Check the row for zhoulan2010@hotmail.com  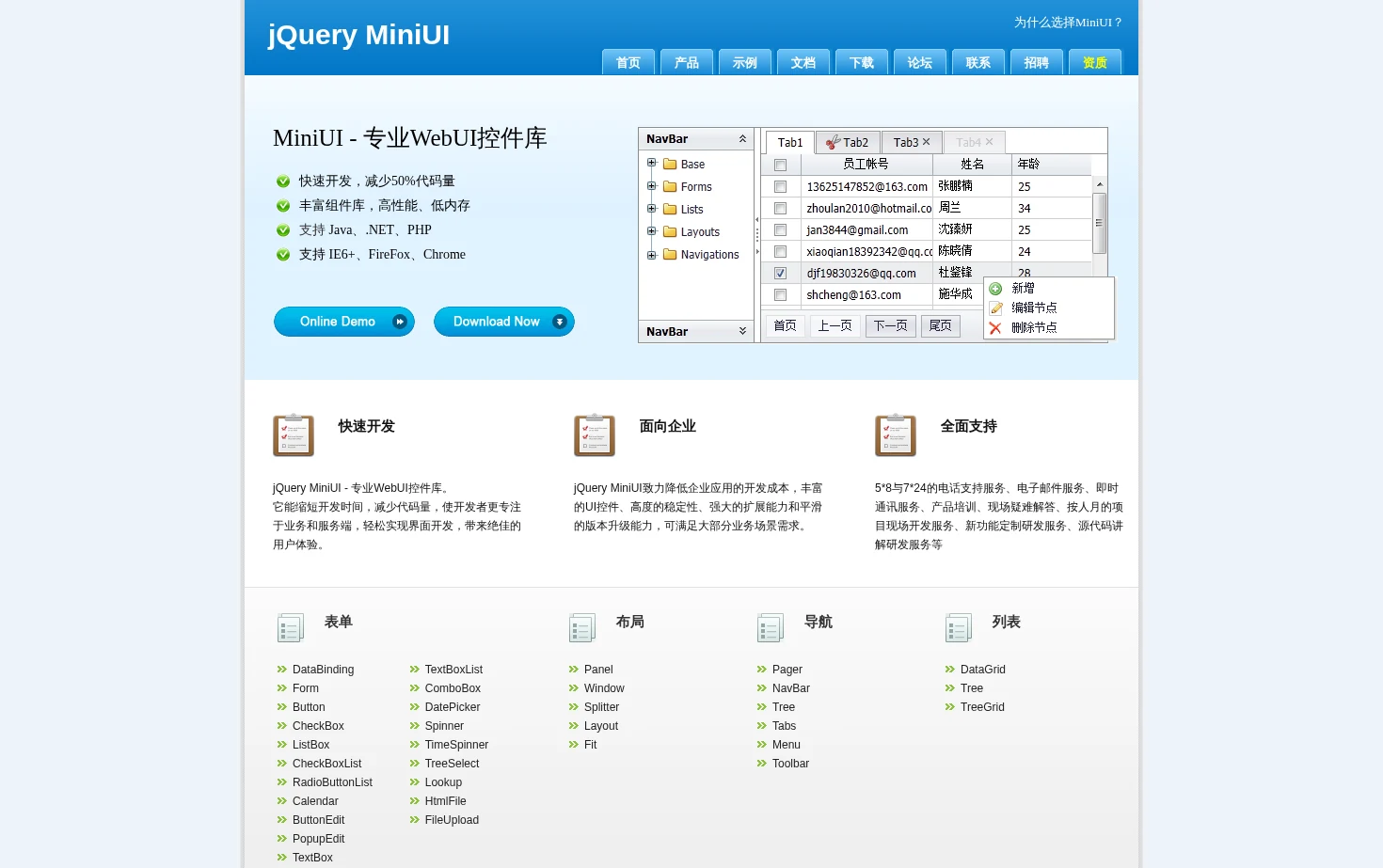[780, 208]
